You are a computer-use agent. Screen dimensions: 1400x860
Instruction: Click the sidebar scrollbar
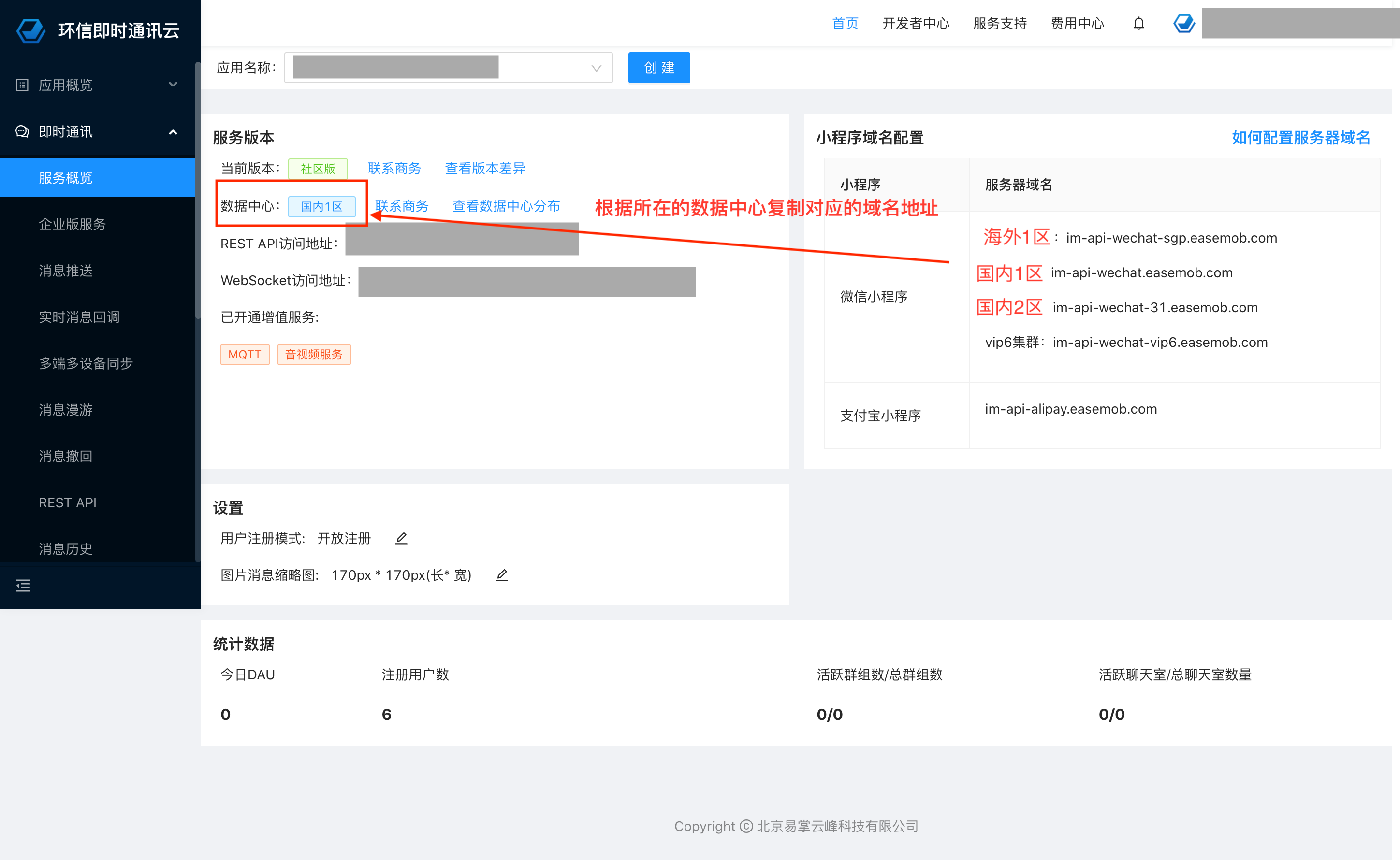tap(198, 190)
